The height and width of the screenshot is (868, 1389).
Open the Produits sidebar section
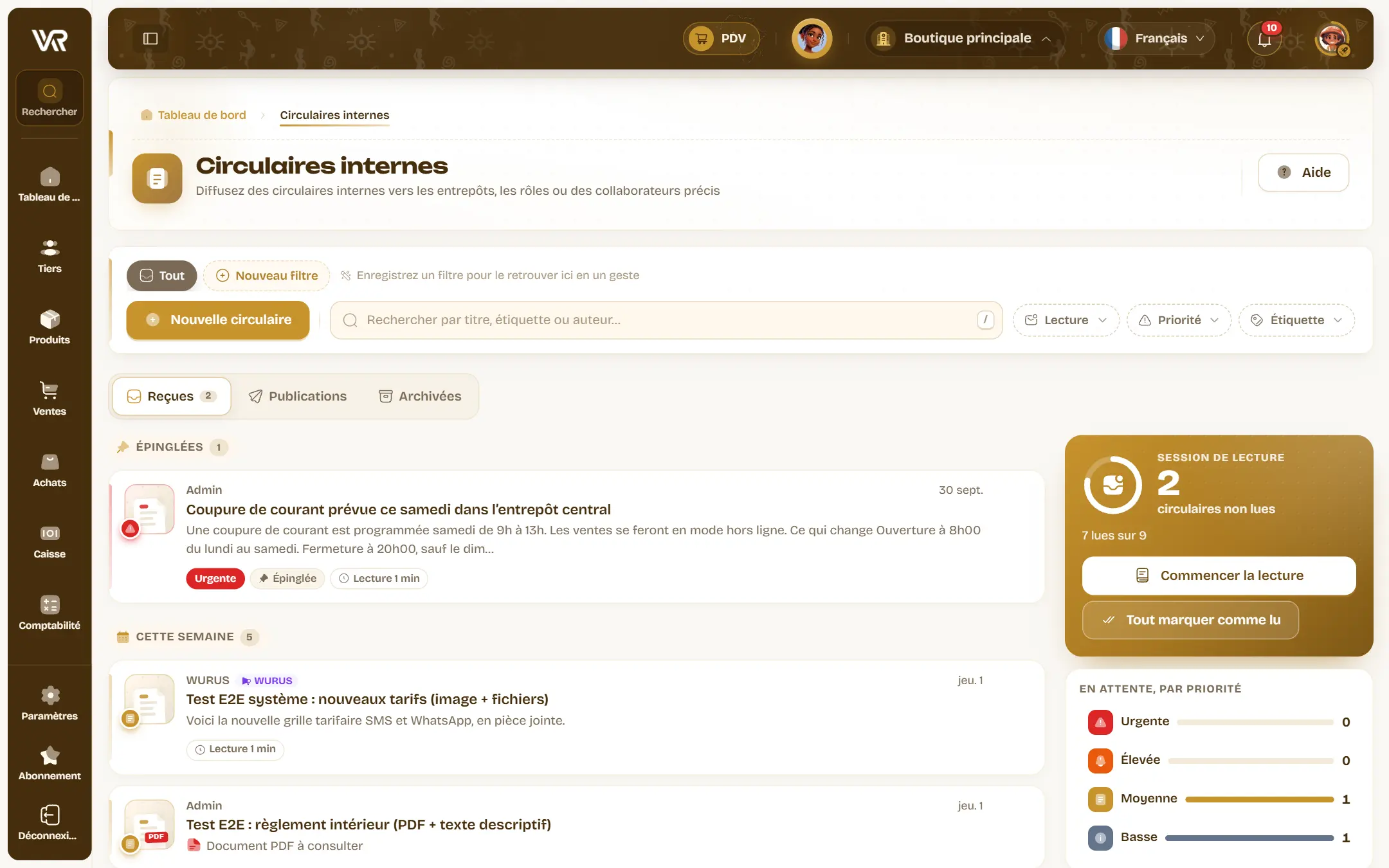tap(50, 327)
